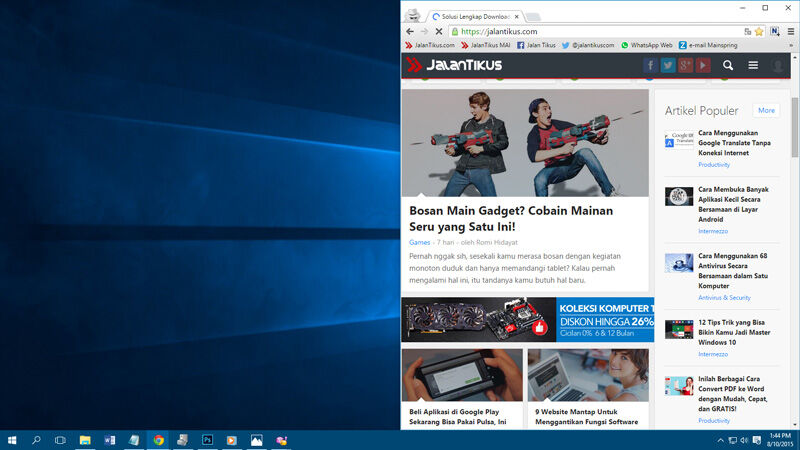The height and width of the screenshot is (450, 800).
Task: Open the Bosan Main Gadget article headline
Action: (511, 219)
